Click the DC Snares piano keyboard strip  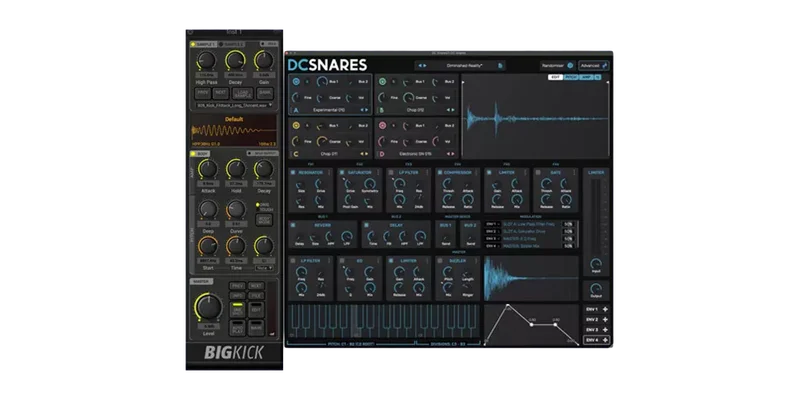click(384, 321)
